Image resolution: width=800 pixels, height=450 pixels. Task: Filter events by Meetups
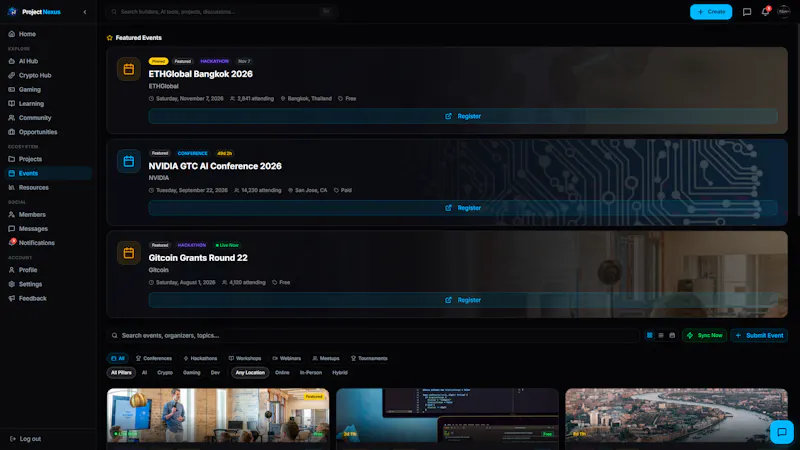326,359
